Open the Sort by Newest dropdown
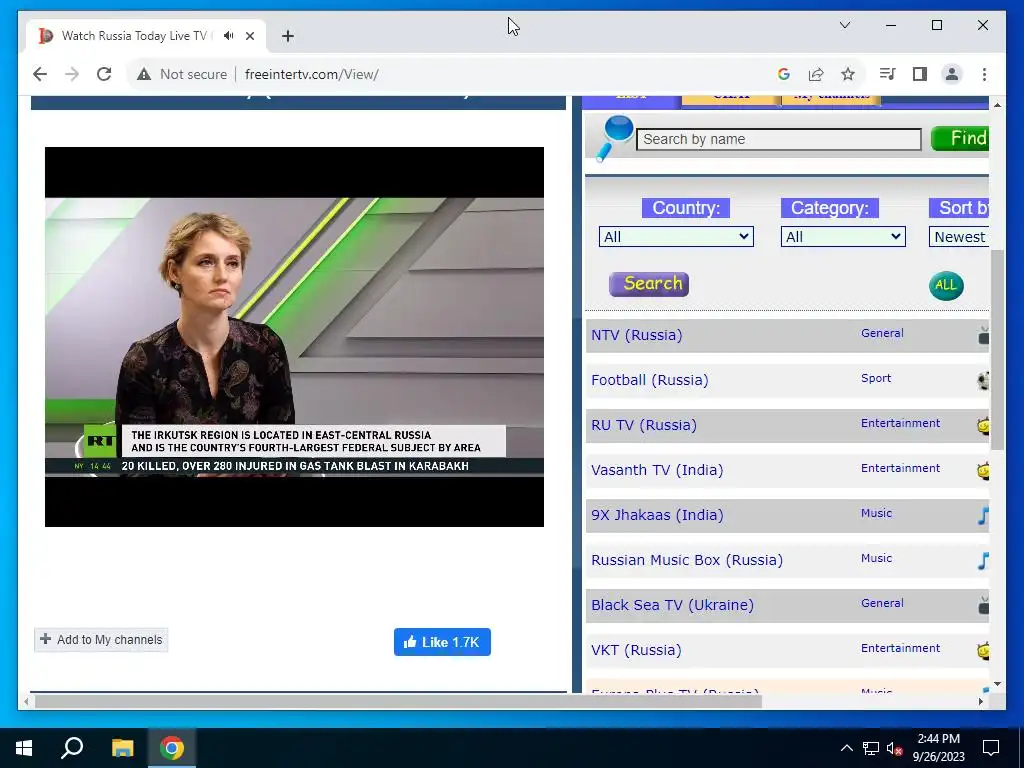The height and width of the screenshot is (768, 1024). coord(959,236)
